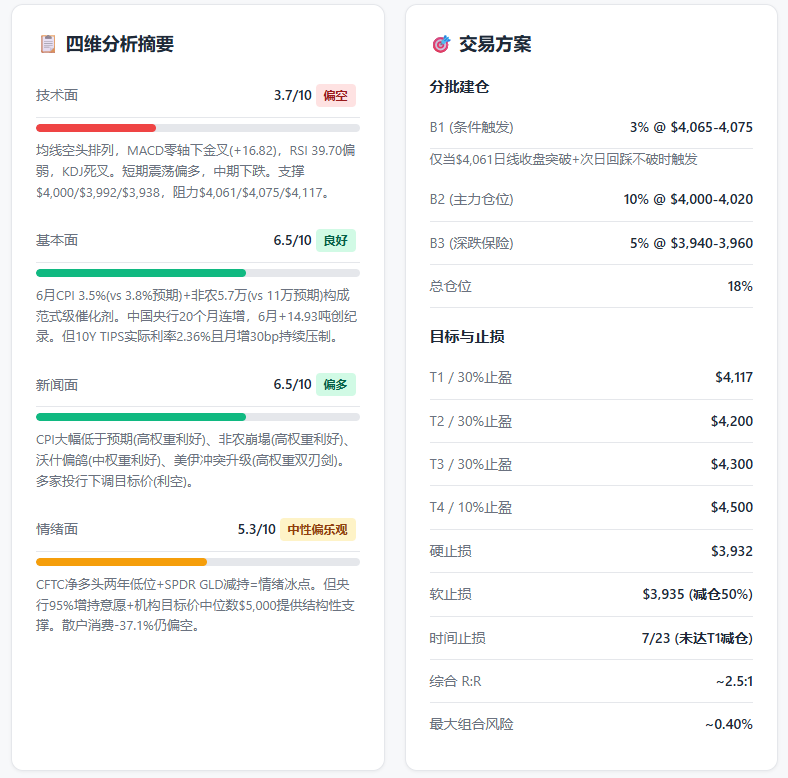Click the B1 (条件触发) row label
This screenshot has width=788, height=778.
pyautogui.click(x=471, y=127)
